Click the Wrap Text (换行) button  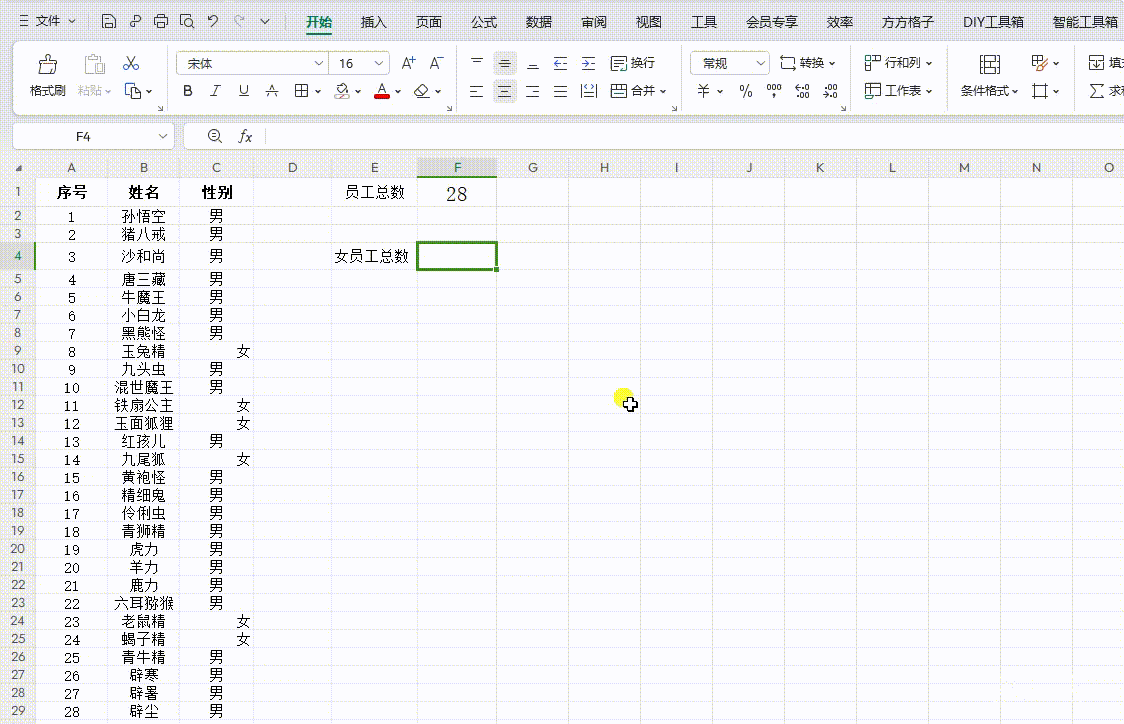(x=632, y=63)
